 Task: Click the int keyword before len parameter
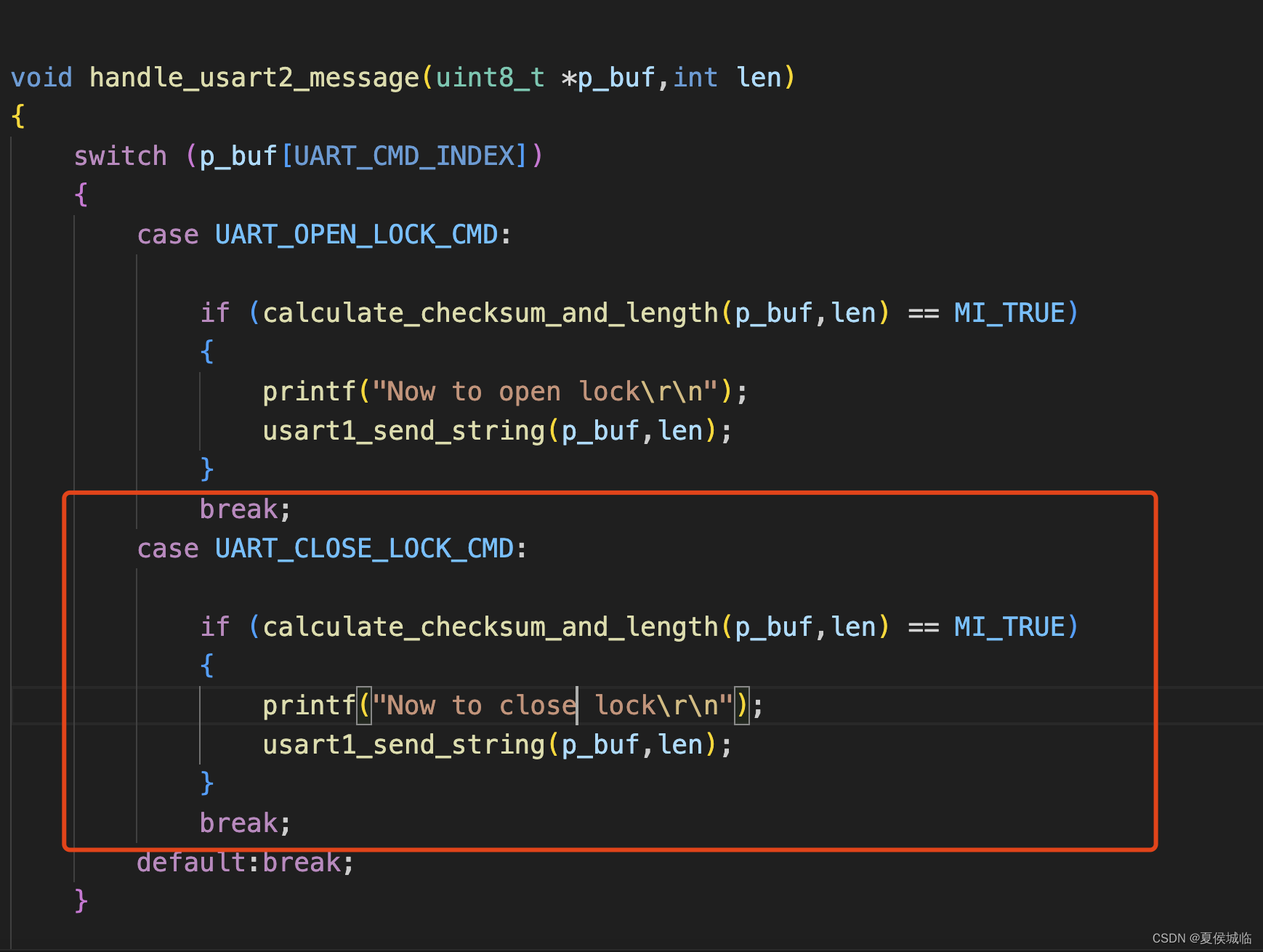tap(695, 78)
